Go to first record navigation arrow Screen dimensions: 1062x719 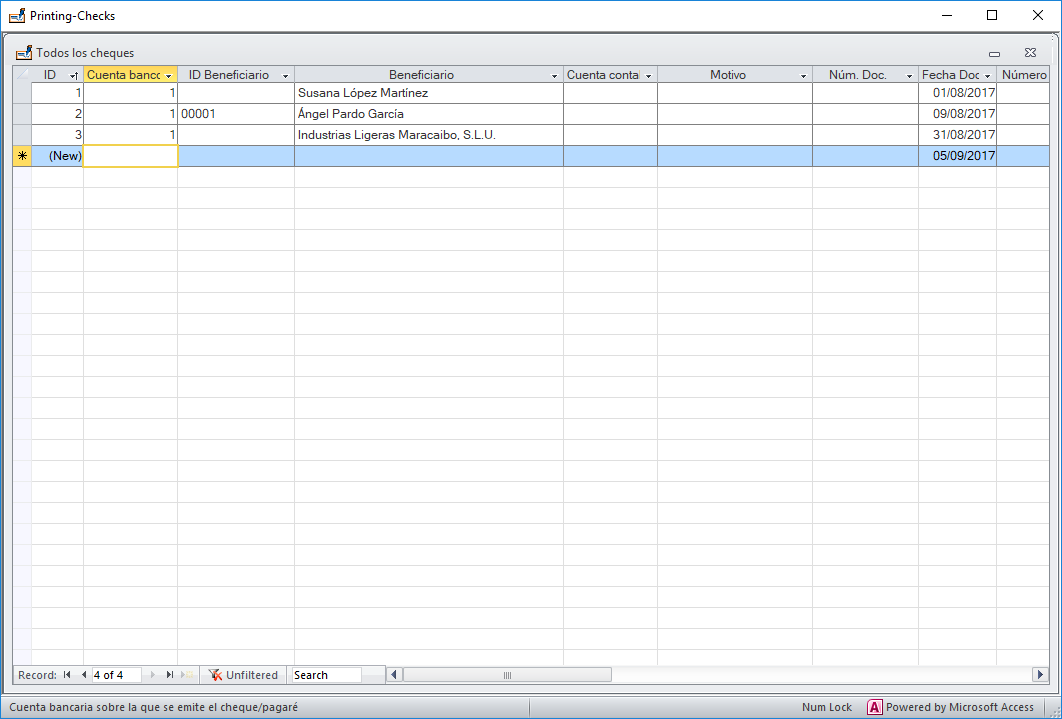pos(67,675)
